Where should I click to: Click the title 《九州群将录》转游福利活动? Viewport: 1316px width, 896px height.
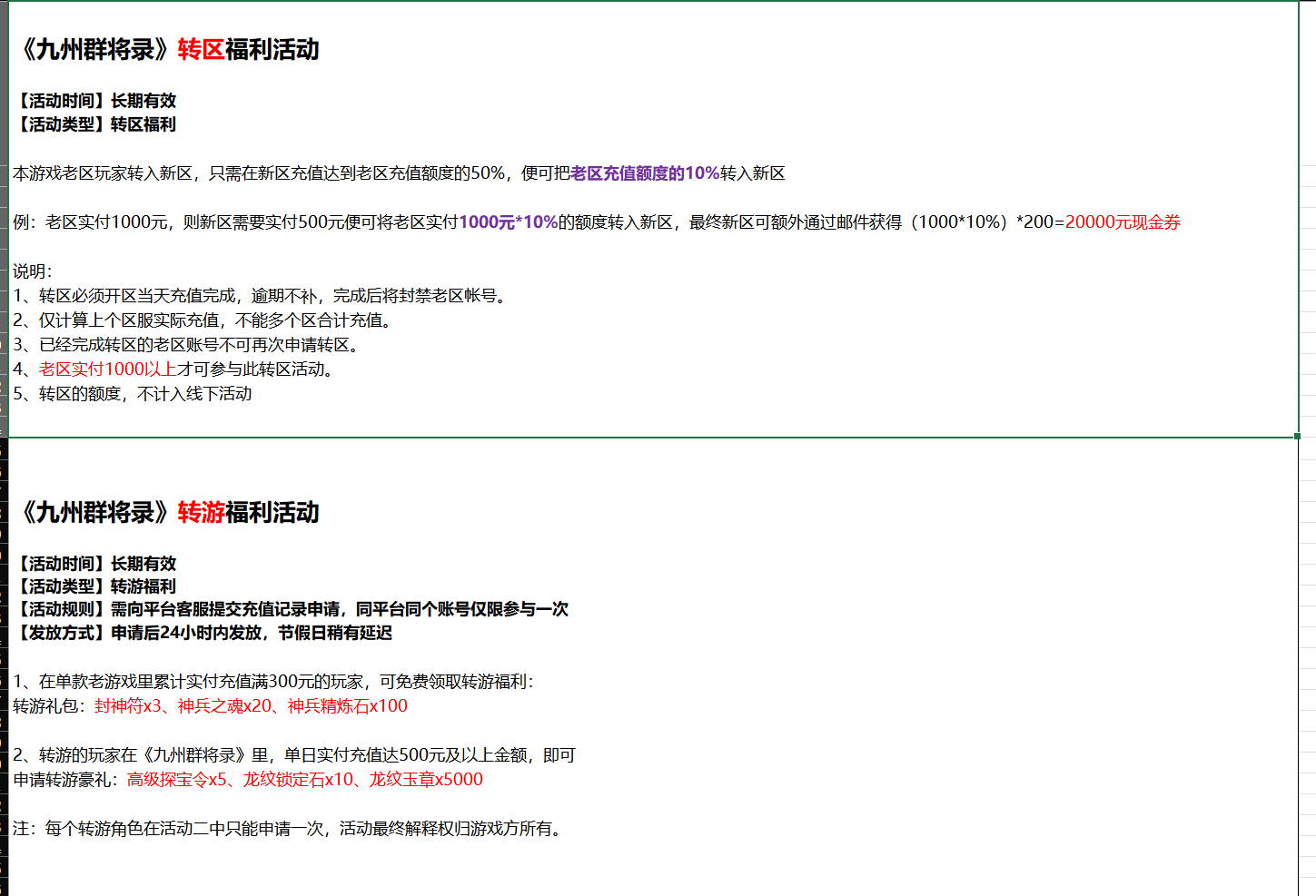(169, 512)
